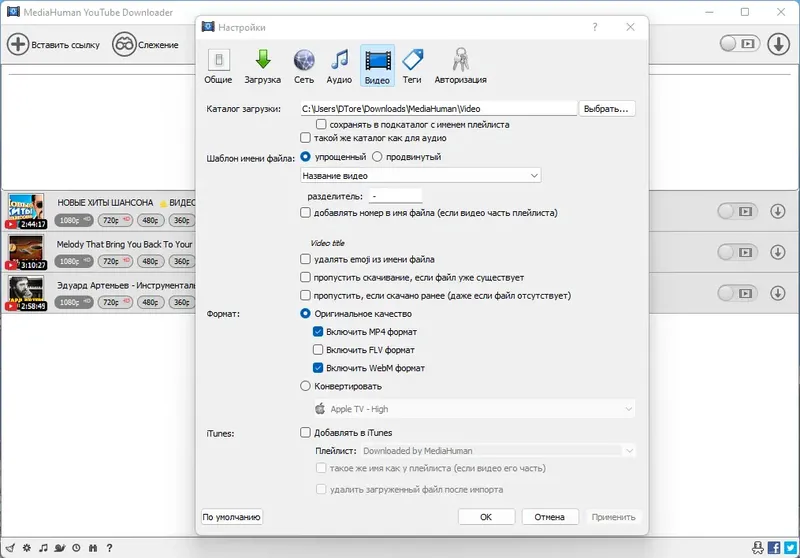The width and height of the screenshot is (800, 558).
Task: Open the Название видео template dropdown
Action: (421, 175)
